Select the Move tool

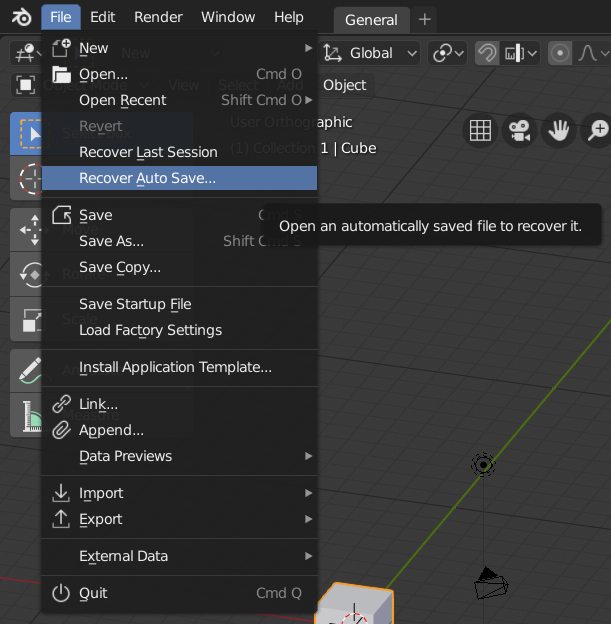(27, 230)
